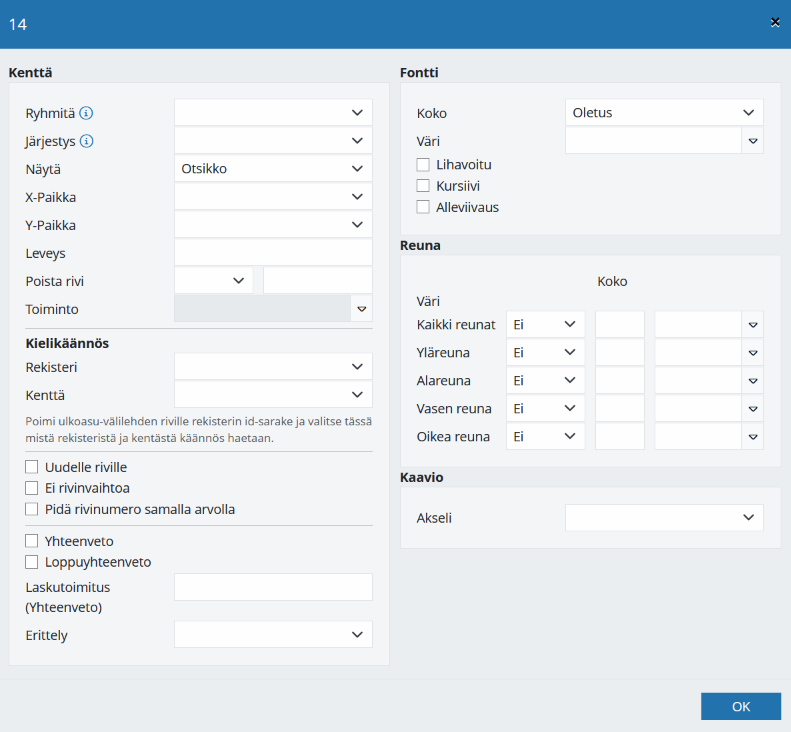The height and width of the screenshot is (732, 791).
Task: Check the Ei rivinvaihtoa option
Action: [x=31, y=488]
